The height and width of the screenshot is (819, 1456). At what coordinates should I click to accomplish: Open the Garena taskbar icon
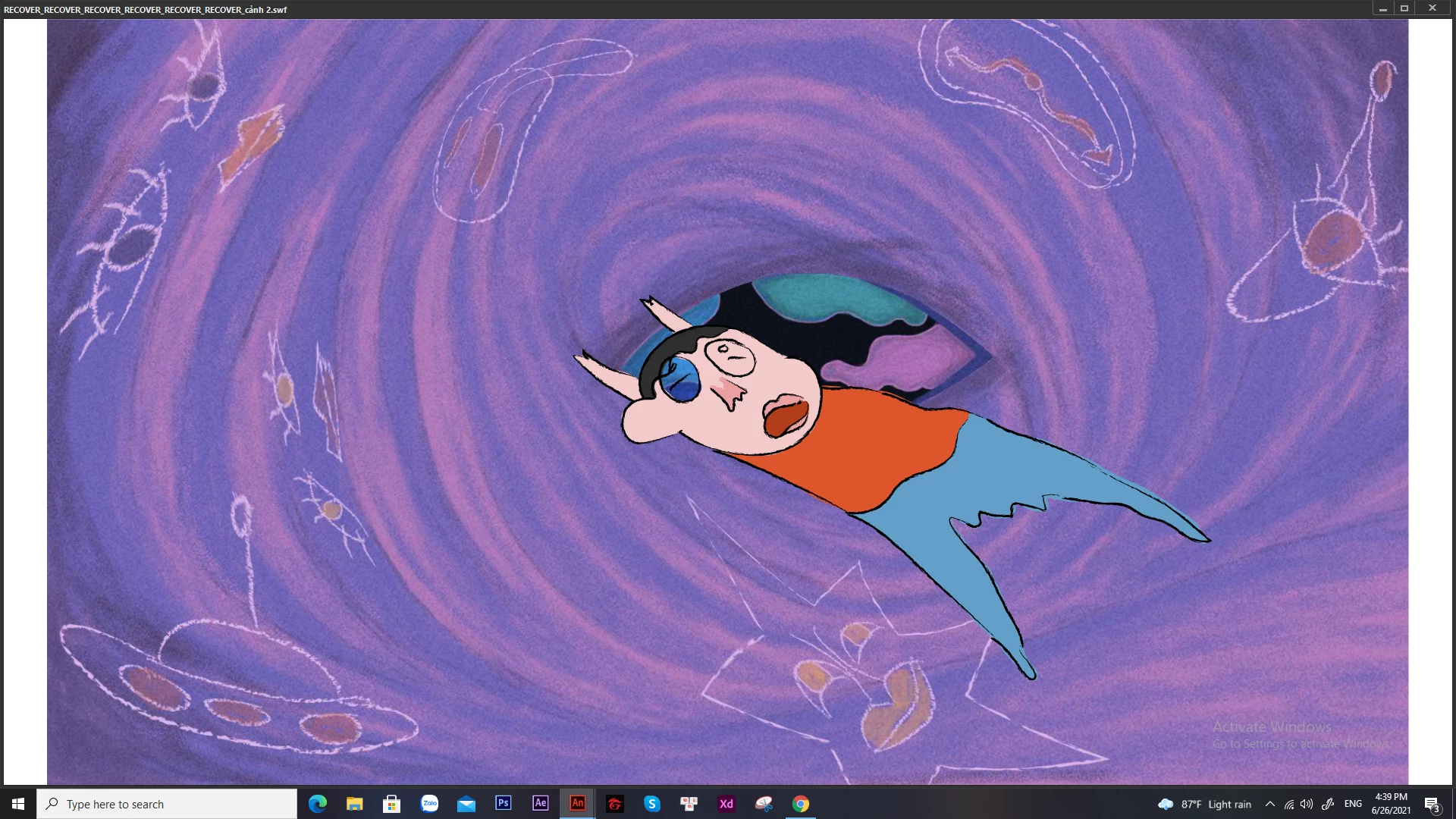(615, 804)
